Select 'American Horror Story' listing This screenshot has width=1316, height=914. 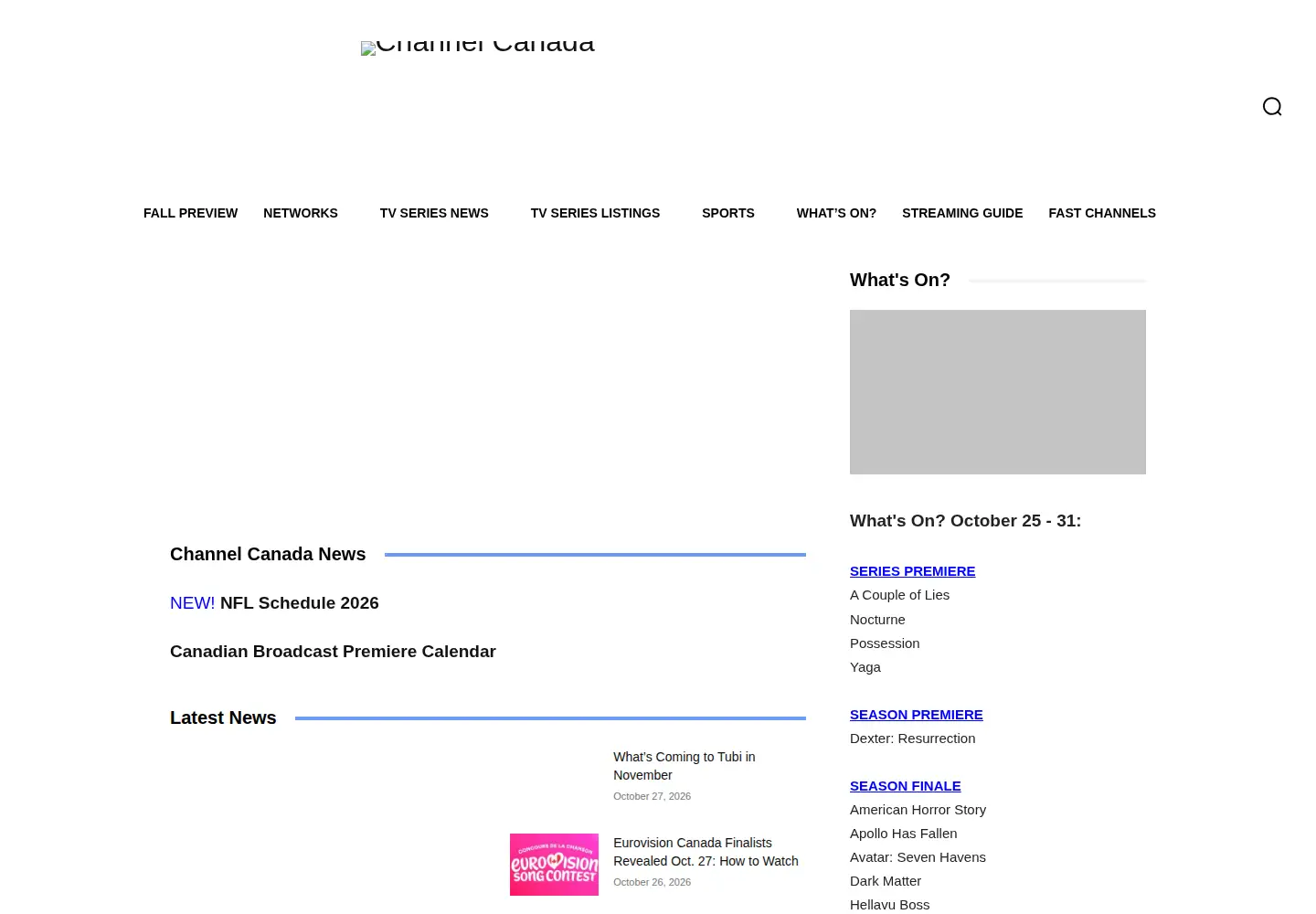tap(918, 810)
